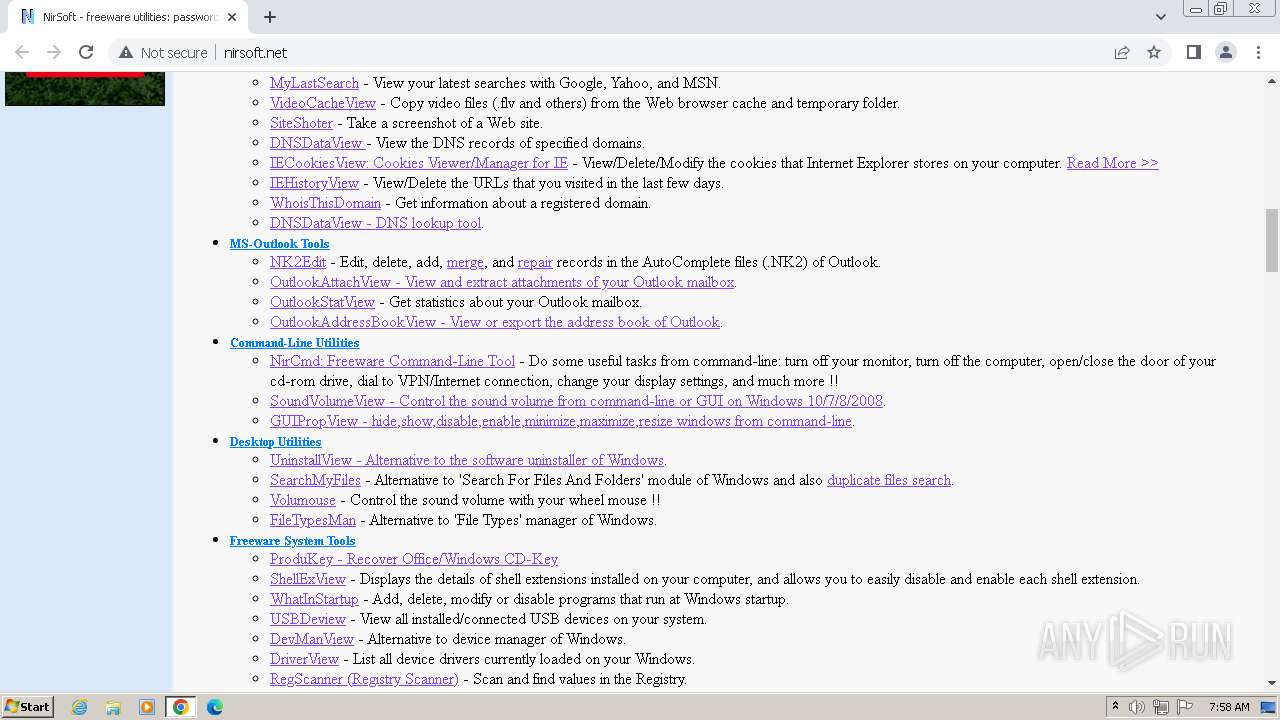Open the VideoCacheView link

tap(323, 103)
